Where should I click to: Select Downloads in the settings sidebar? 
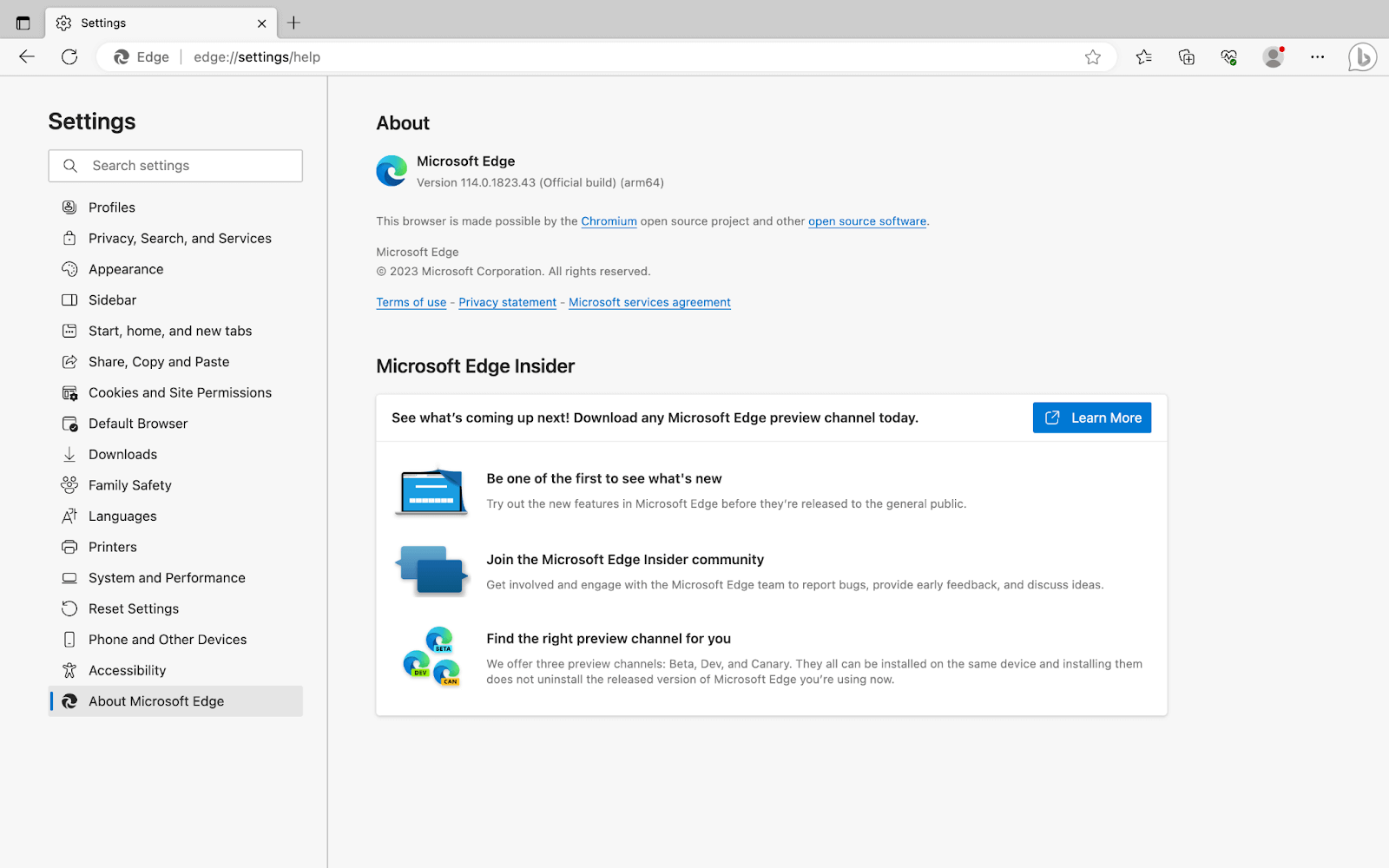pos(122,454)
